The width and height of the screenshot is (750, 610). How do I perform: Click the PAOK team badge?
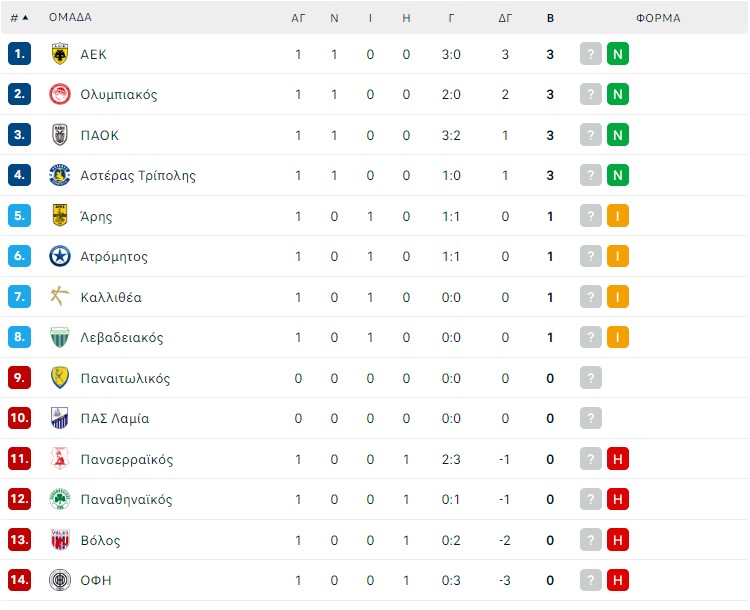(60, 135)
